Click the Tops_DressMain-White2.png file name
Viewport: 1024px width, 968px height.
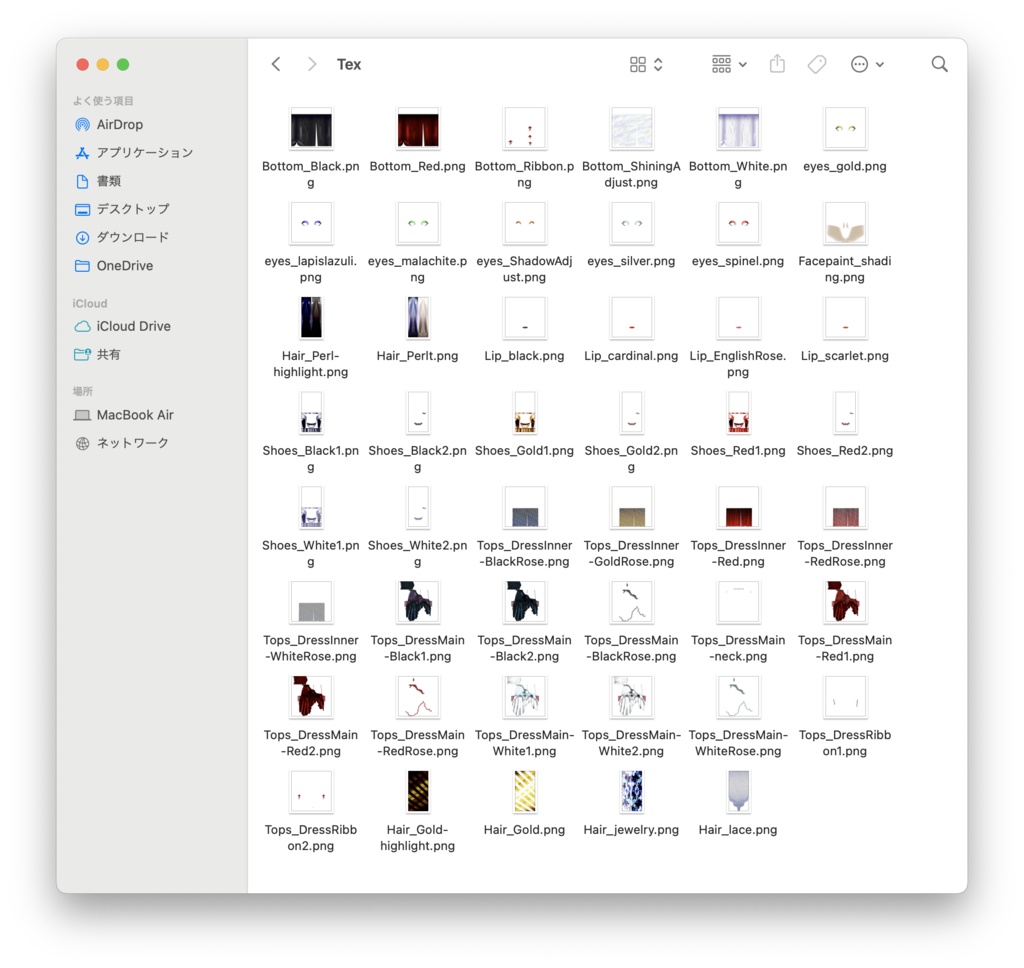(632, 743)
